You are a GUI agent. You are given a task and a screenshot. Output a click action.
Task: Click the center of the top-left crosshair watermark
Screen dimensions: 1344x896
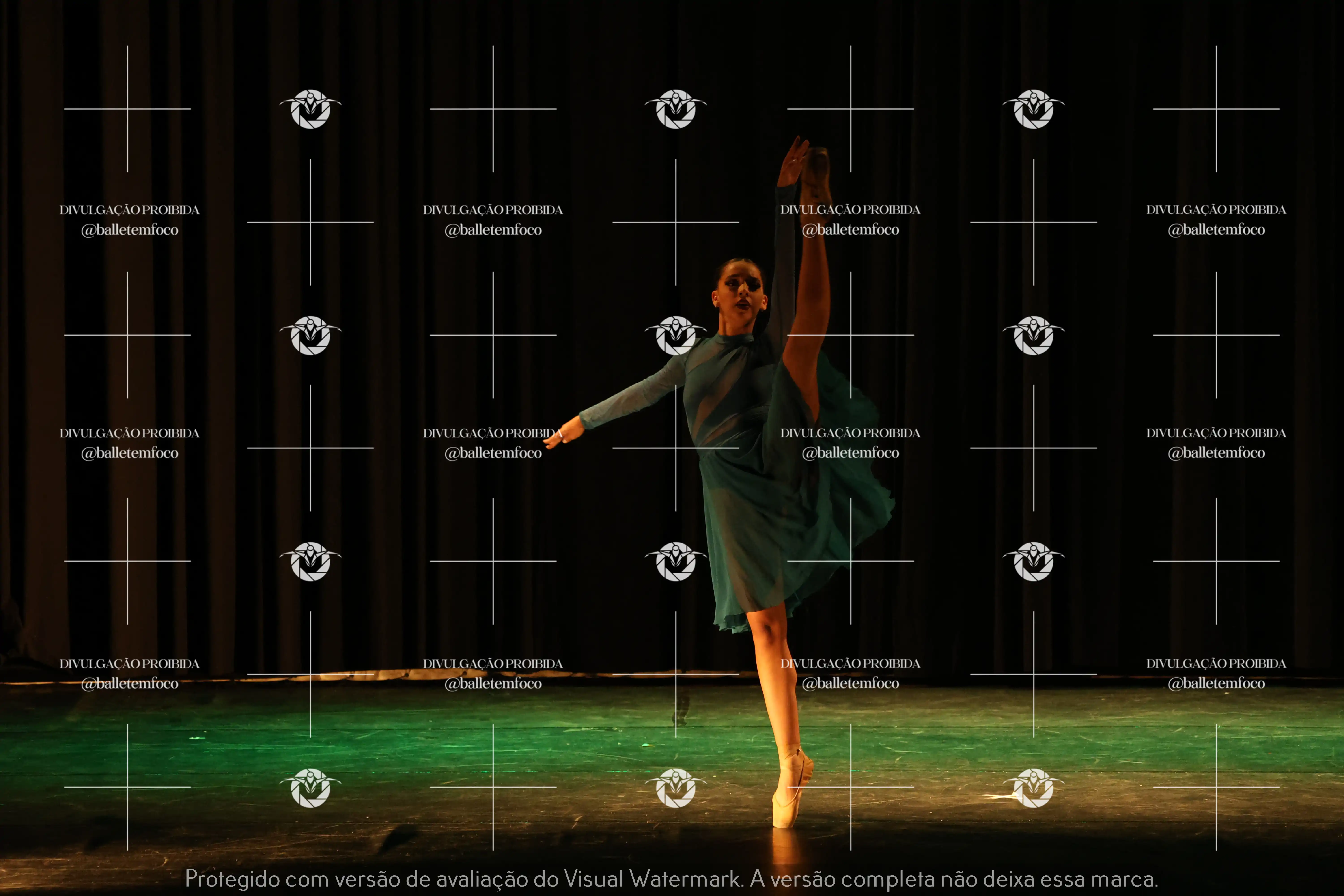(127, 109)
